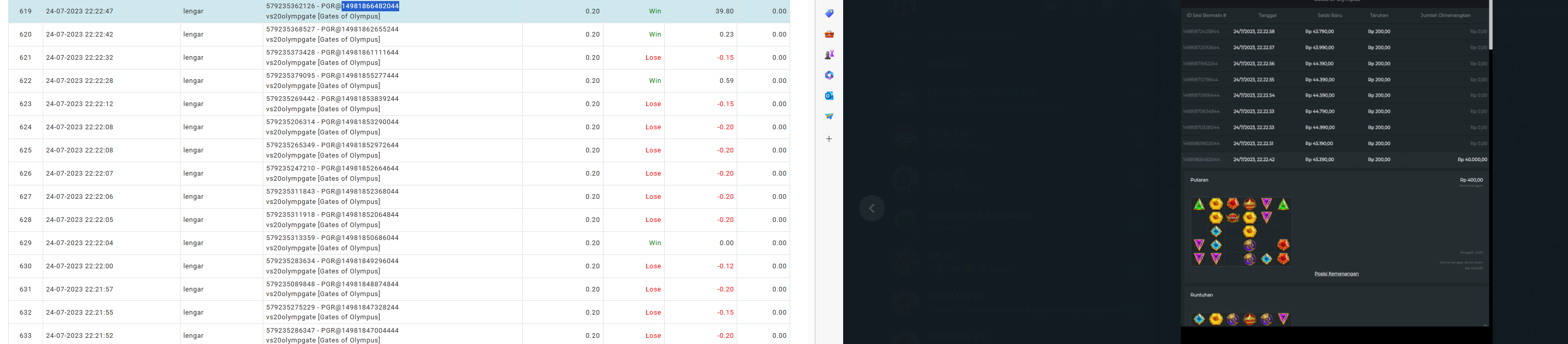Click timestamp 24-07-2023 22:22:12
1568x344 pixels.
click(80, 104)
